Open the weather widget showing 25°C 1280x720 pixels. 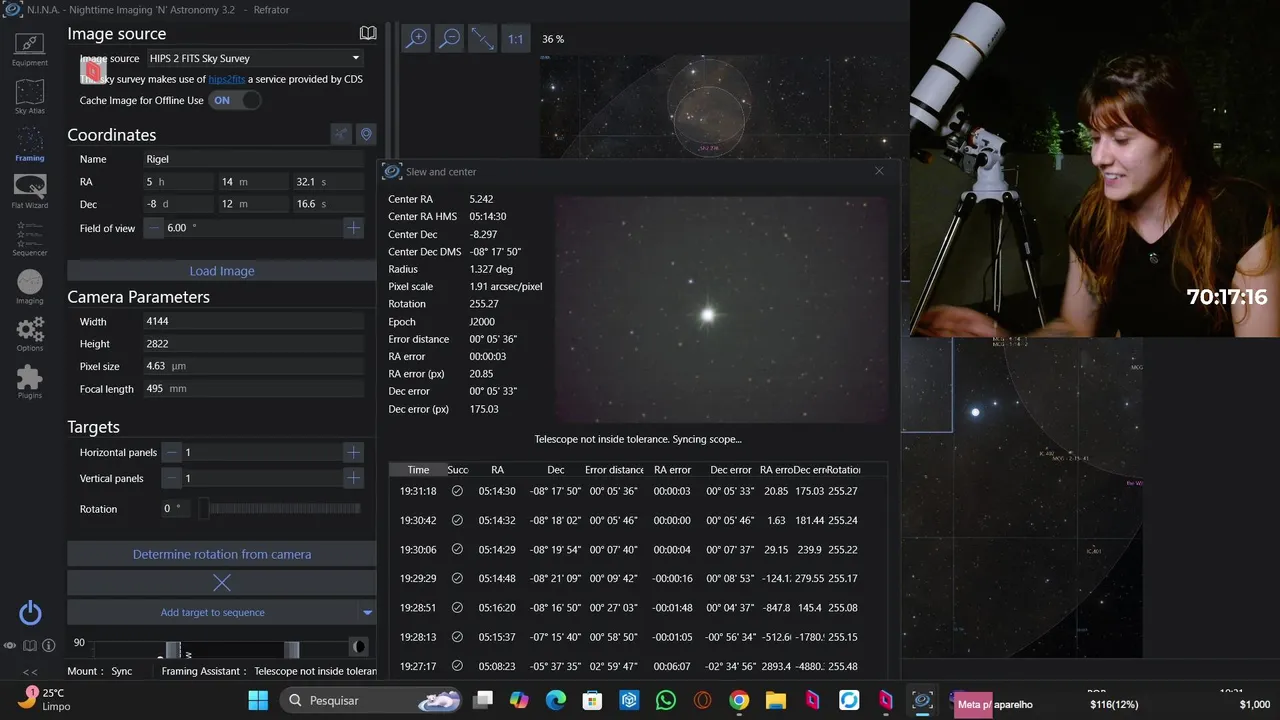45,699
